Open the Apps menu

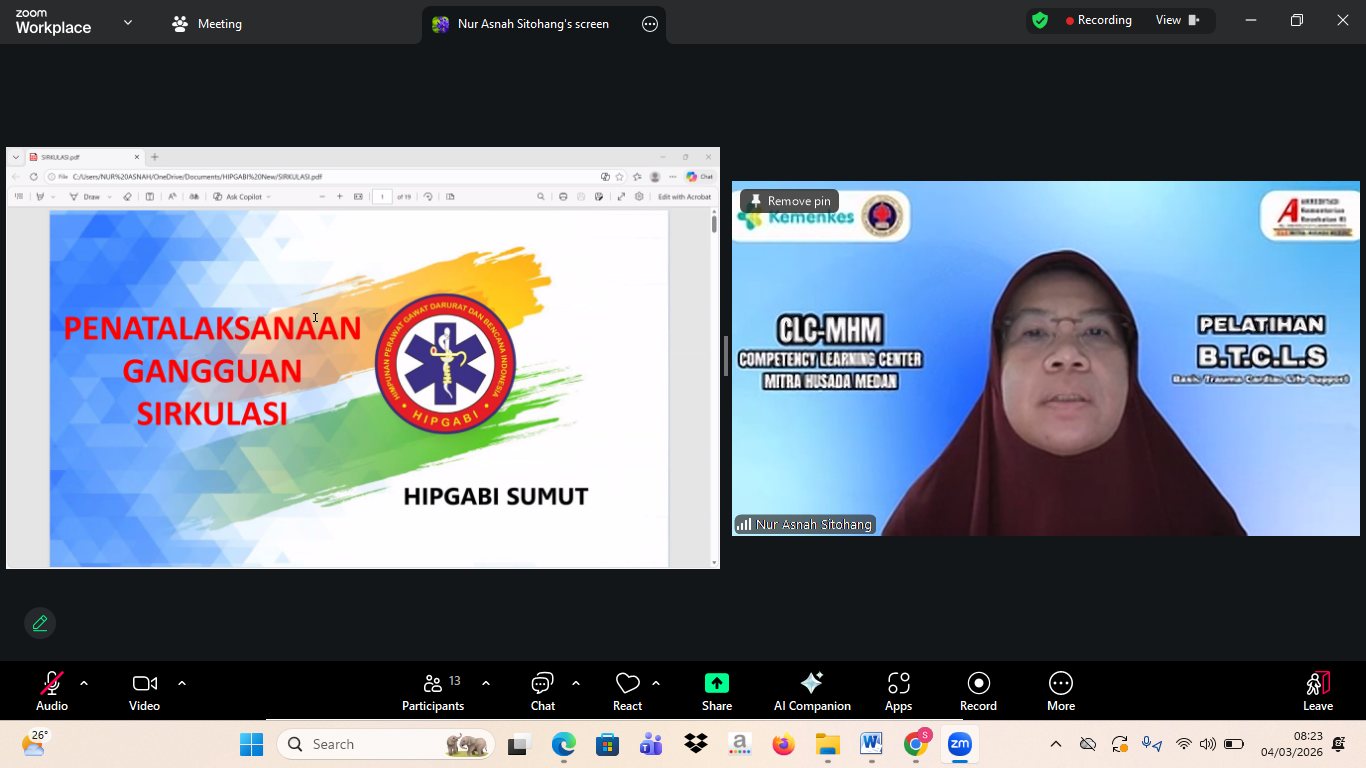tap(898, 691)
